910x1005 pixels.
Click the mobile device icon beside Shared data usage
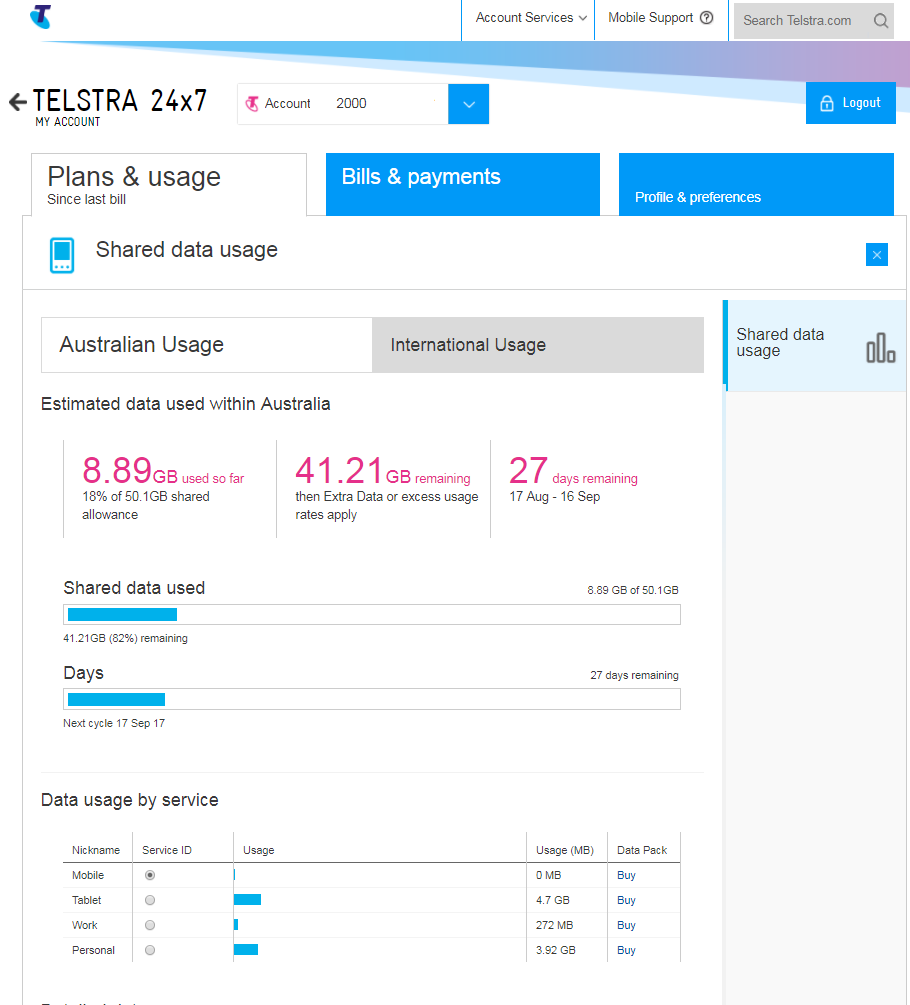(62, 255)
